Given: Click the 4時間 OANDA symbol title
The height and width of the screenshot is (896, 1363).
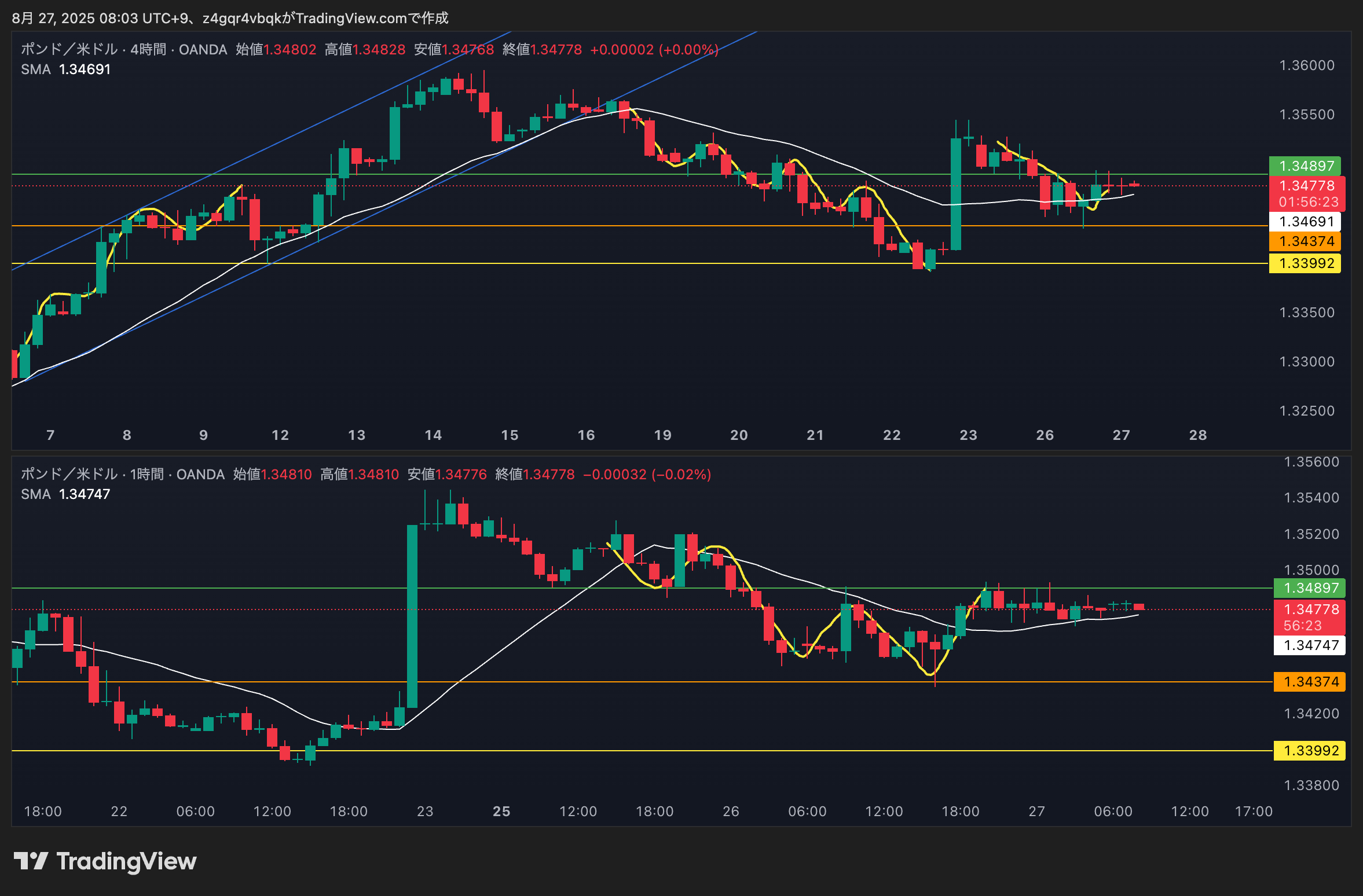Looking at the screenshot, I should click(124, 50).
